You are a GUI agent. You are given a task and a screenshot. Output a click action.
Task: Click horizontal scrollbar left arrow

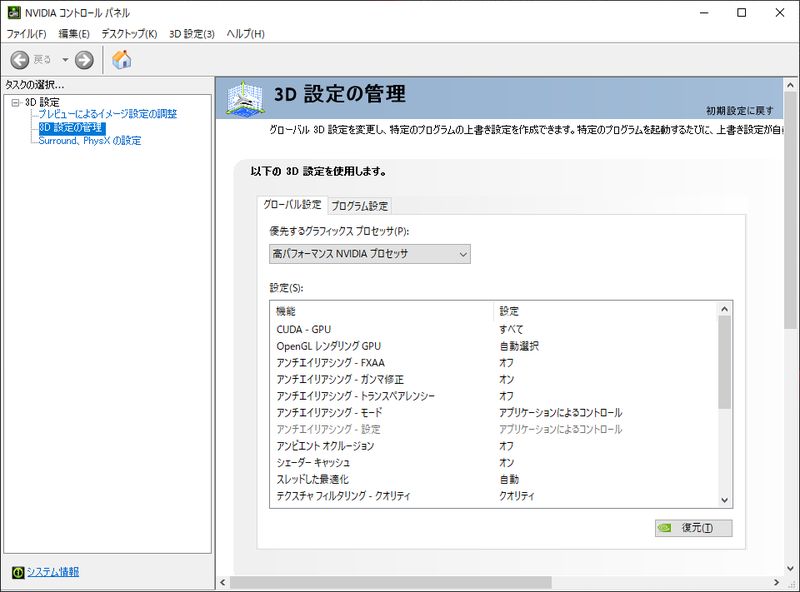223,582
